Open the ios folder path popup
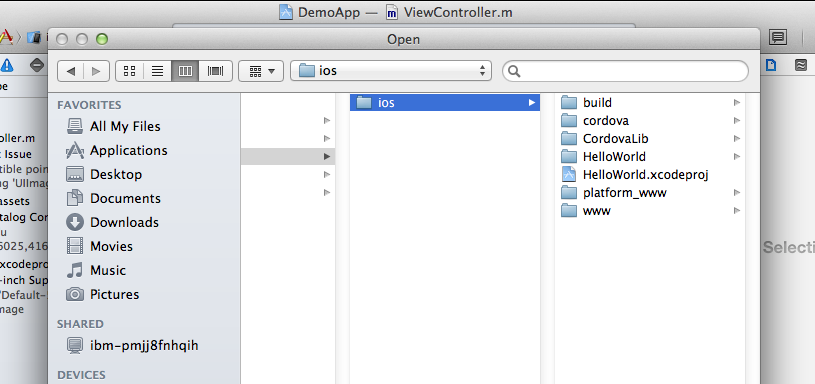The width and height of the screenshot is (815, 384). [391, 71]
